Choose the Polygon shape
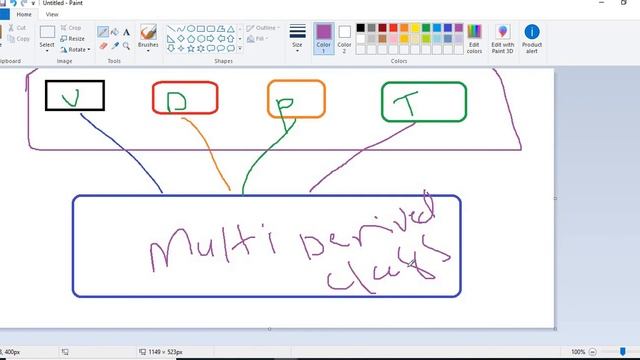Viewport: 640px width, 360px height. [221, 29]
